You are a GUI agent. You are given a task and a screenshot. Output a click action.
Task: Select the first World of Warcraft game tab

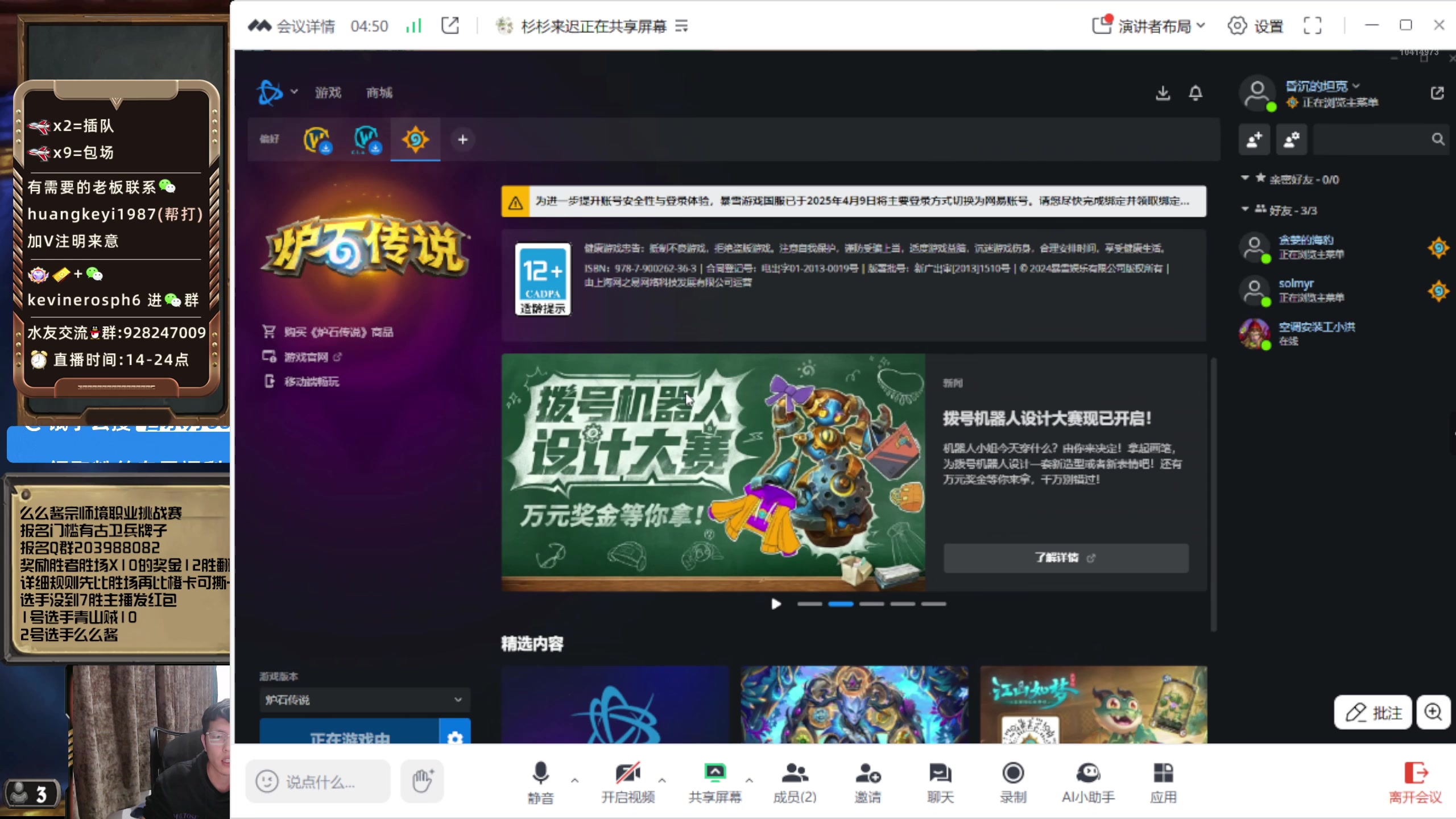point(317,139)
